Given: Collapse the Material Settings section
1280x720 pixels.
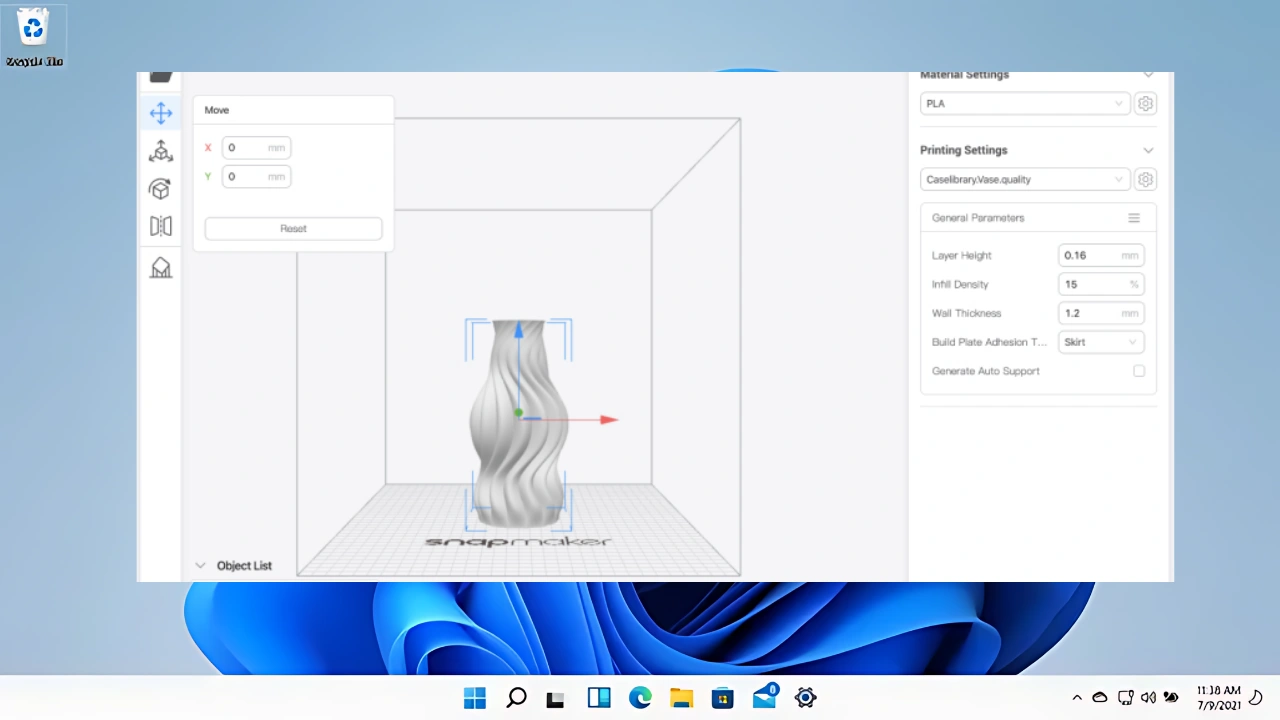Looking at the screenshot, I should click(x=1148, y=75).
